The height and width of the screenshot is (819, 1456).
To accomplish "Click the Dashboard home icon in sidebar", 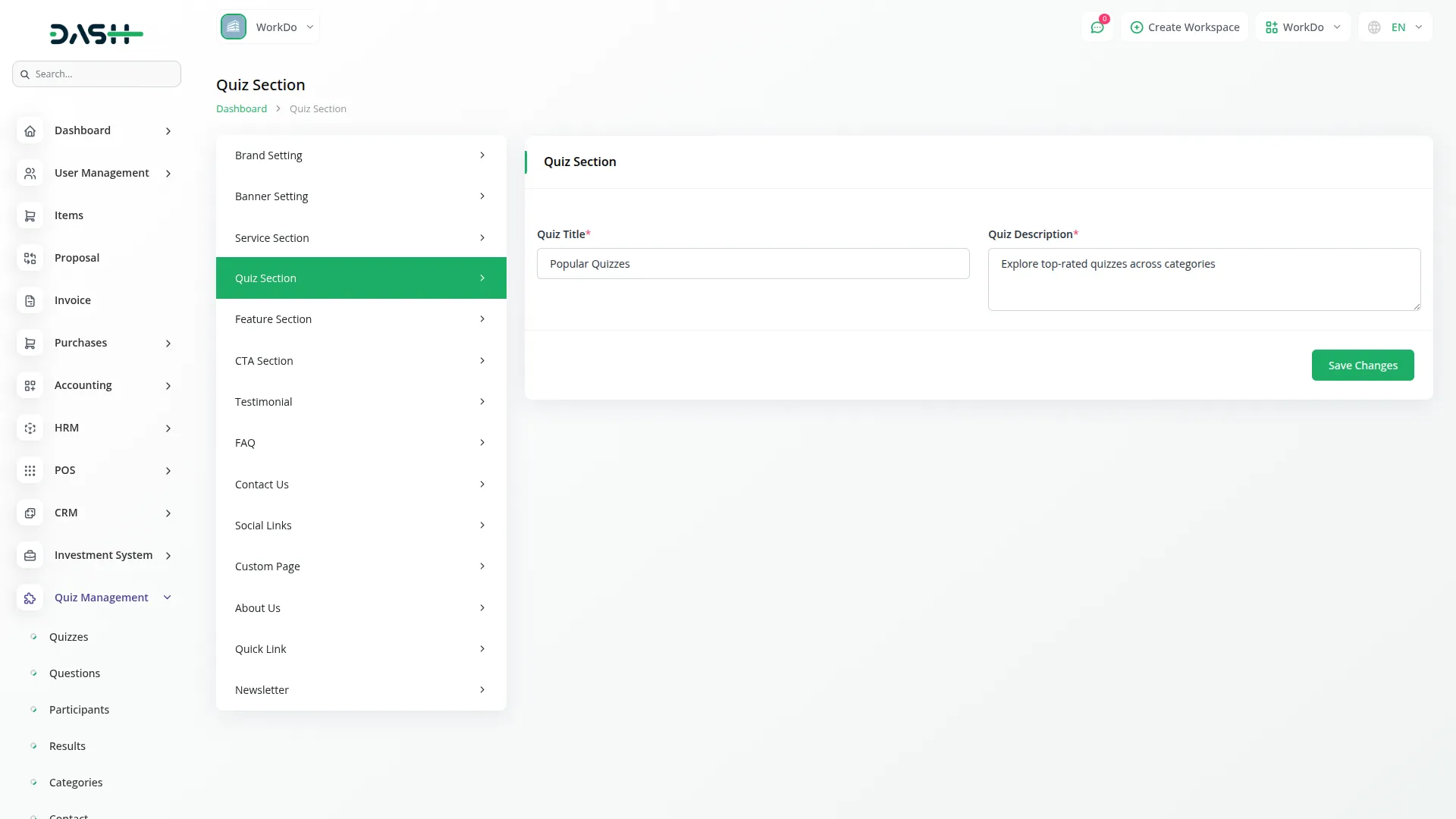I will click(30, 131).
